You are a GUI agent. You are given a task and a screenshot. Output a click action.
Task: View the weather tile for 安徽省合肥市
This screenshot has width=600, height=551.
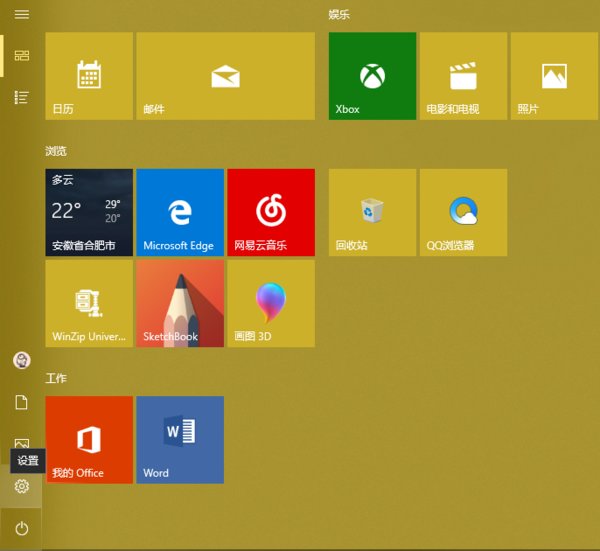point(89,212)
